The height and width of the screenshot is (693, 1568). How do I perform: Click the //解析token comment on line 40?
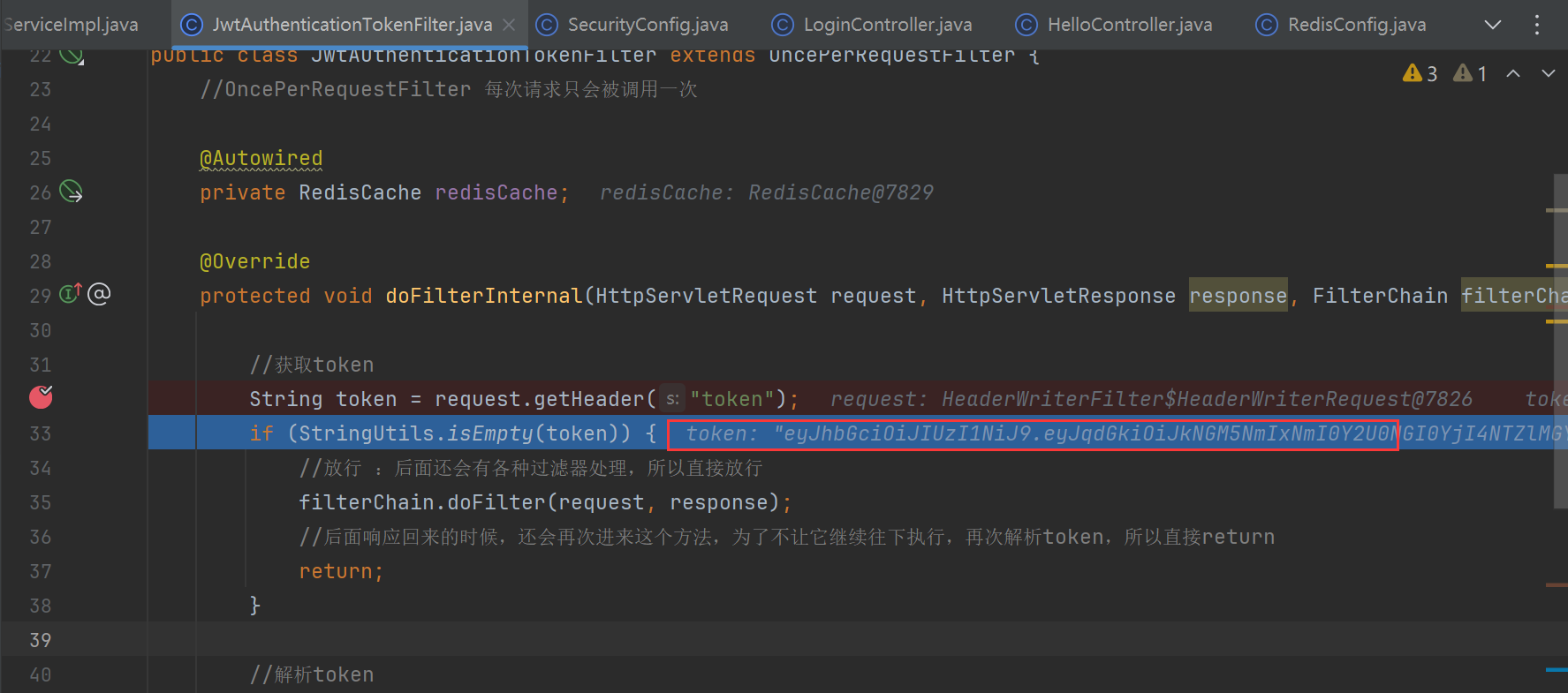coord(312,674)
